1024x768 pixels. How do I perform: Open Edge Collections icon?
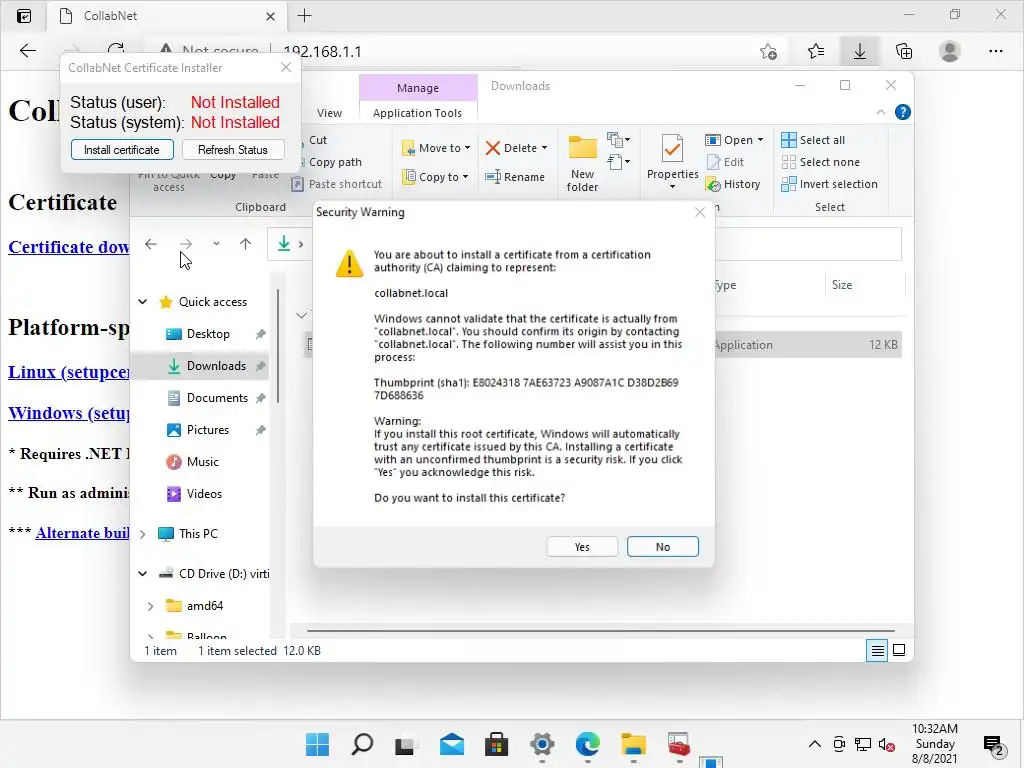pyautogui.click(x=904, y=51)
